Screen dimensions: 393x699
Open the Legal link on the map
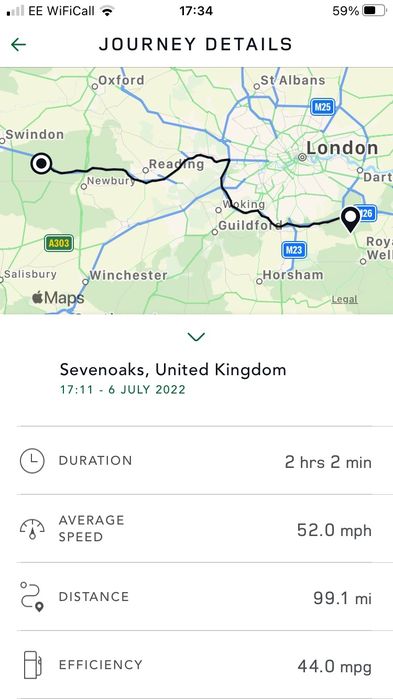tap(344, 299)
